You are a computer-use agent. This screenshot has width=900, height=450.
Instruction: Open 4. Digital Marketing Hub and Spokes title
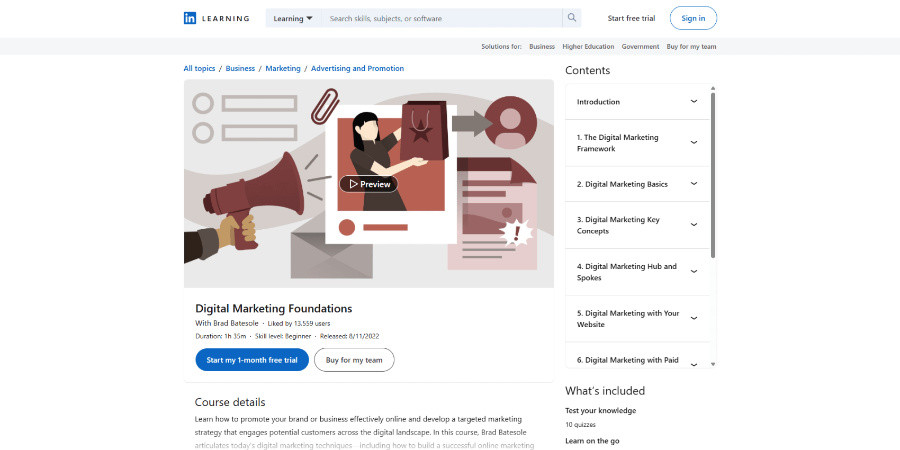pos(627,272)
